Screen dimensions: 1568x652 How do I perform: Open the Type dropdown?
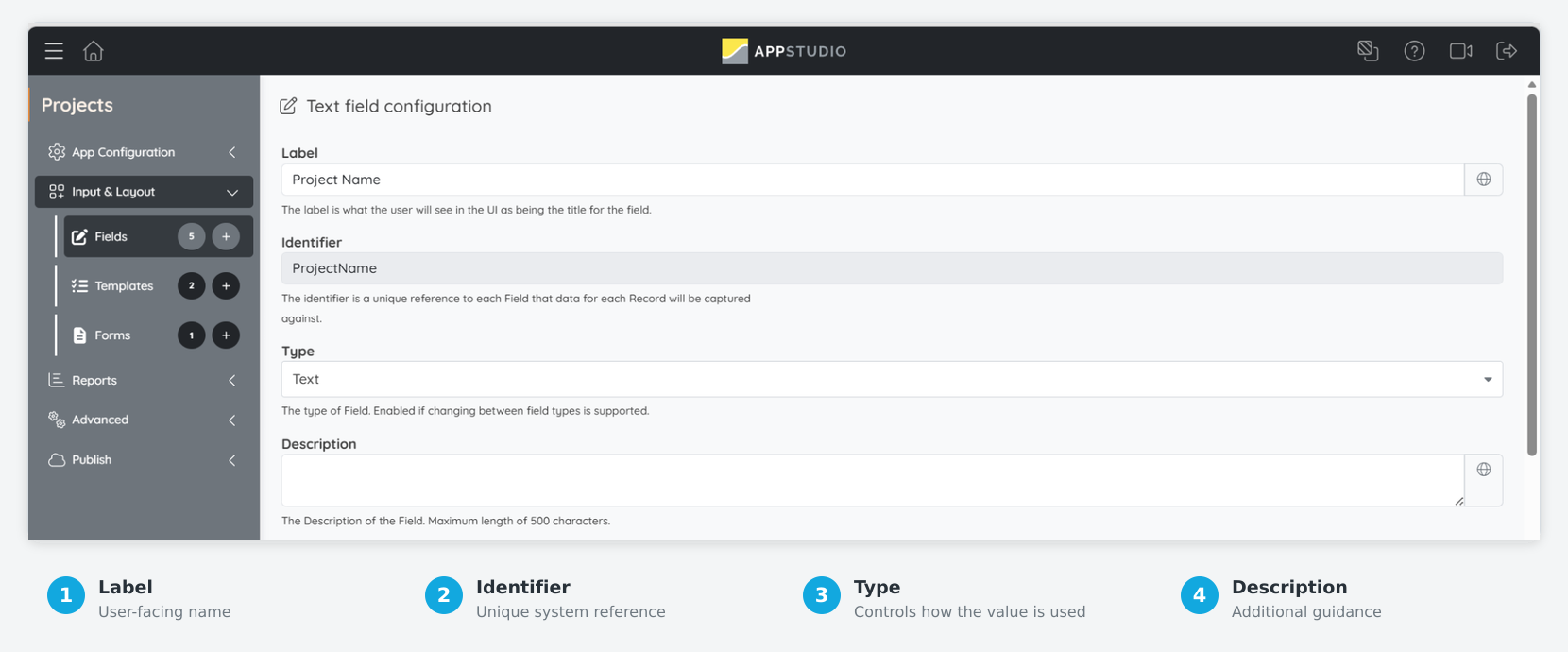coord(892,379)
